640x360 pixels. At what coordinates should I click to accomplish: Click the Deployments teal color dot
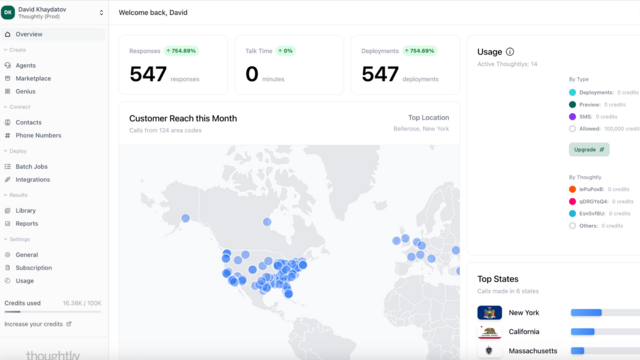coord(572,92)
